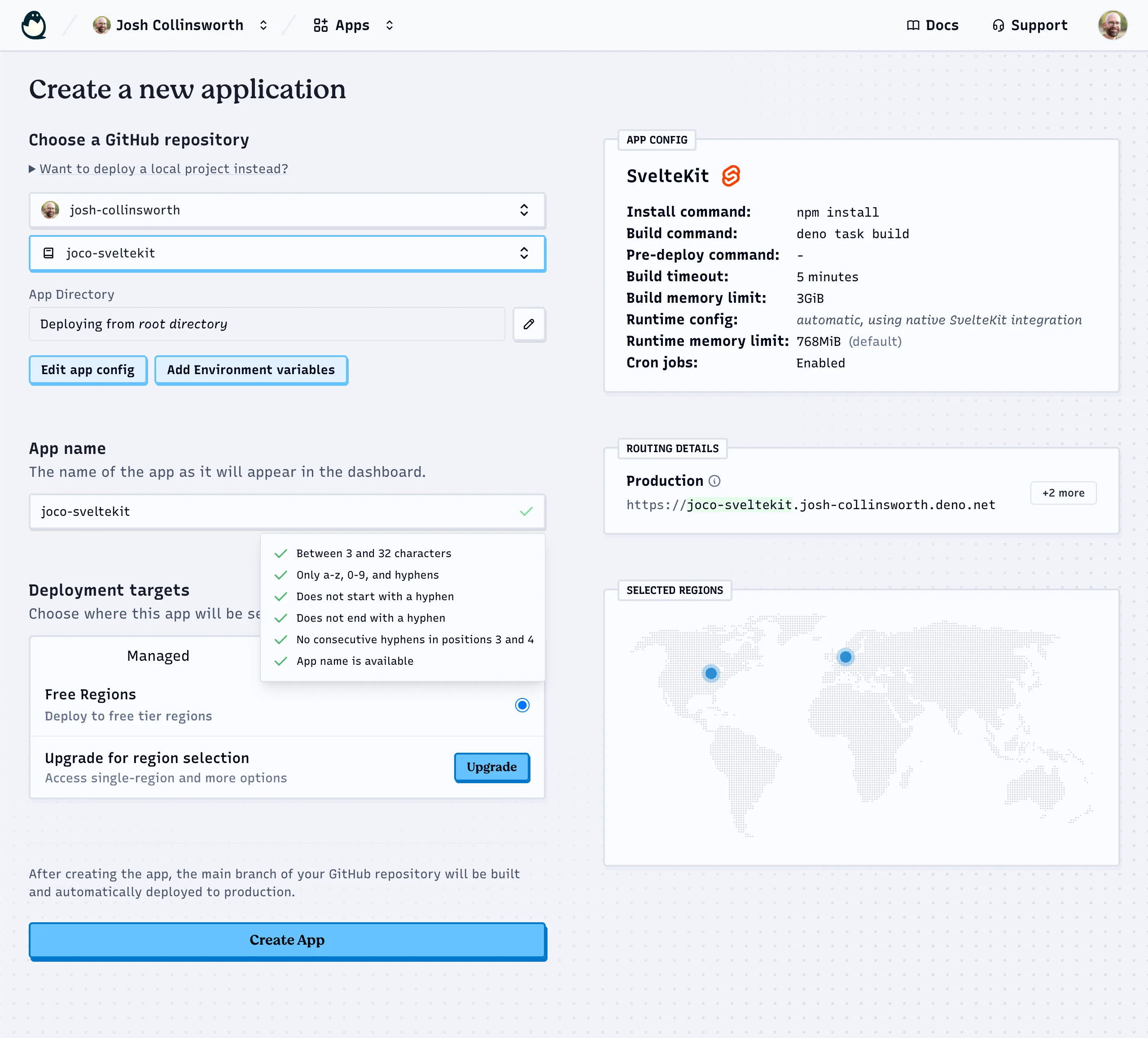Click the Support headset icon
This screenshot has height=1038, width=1148.
coord(998,26)
